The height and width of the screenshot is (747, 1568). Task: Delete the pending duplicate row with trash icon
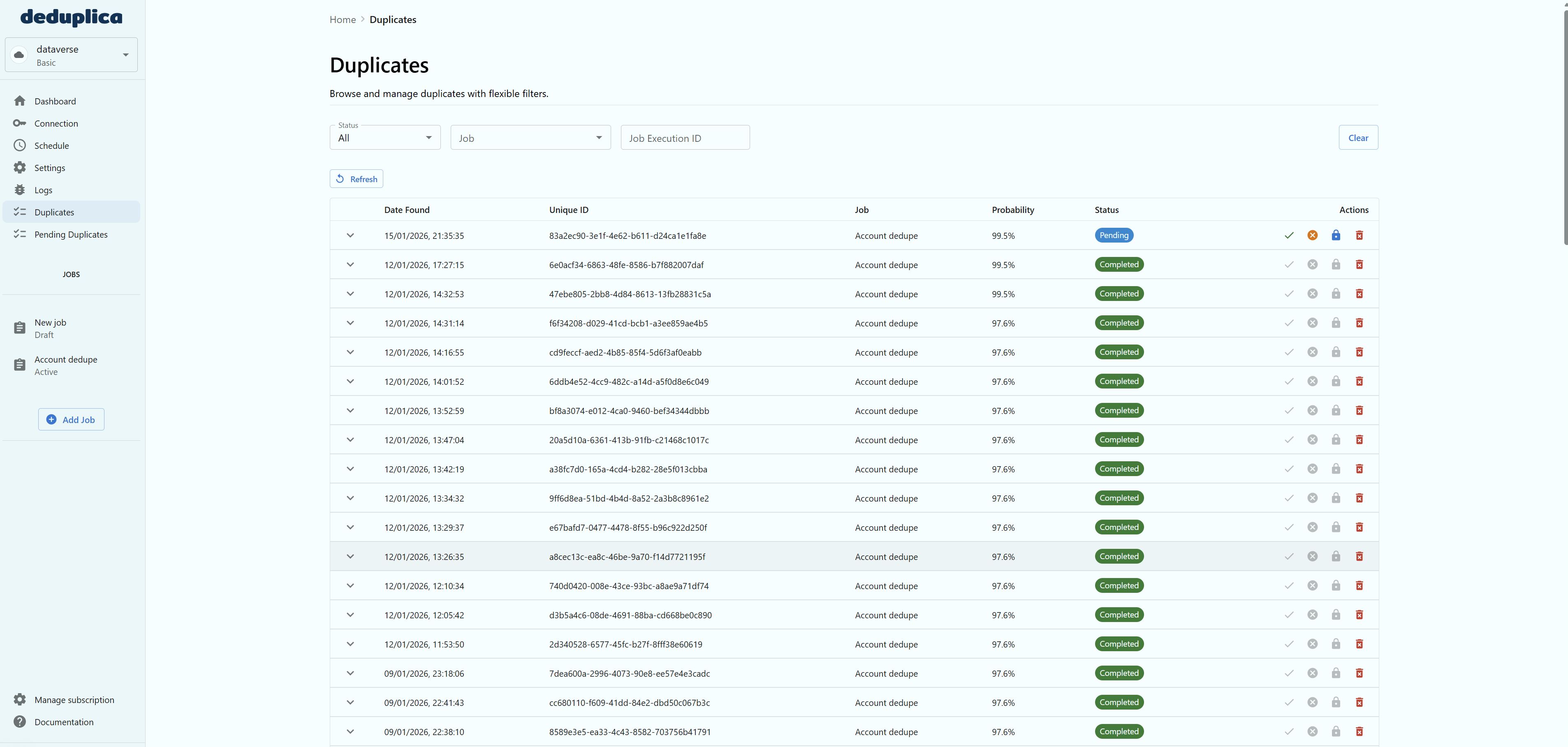click(1359, 236)
